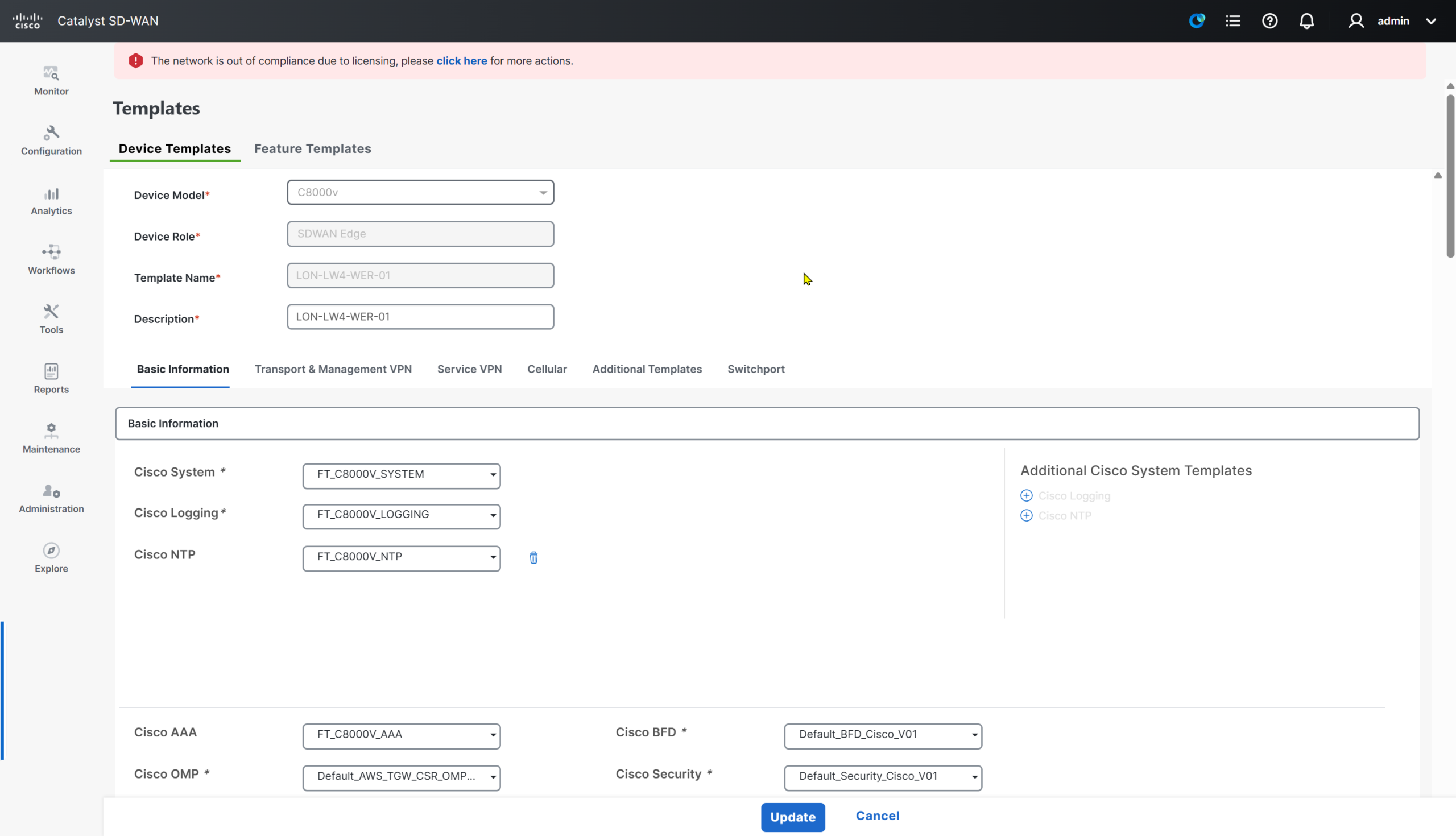Open the Maintenance sidebar section
Viewport: 1456px width, 836px height.
51,438
